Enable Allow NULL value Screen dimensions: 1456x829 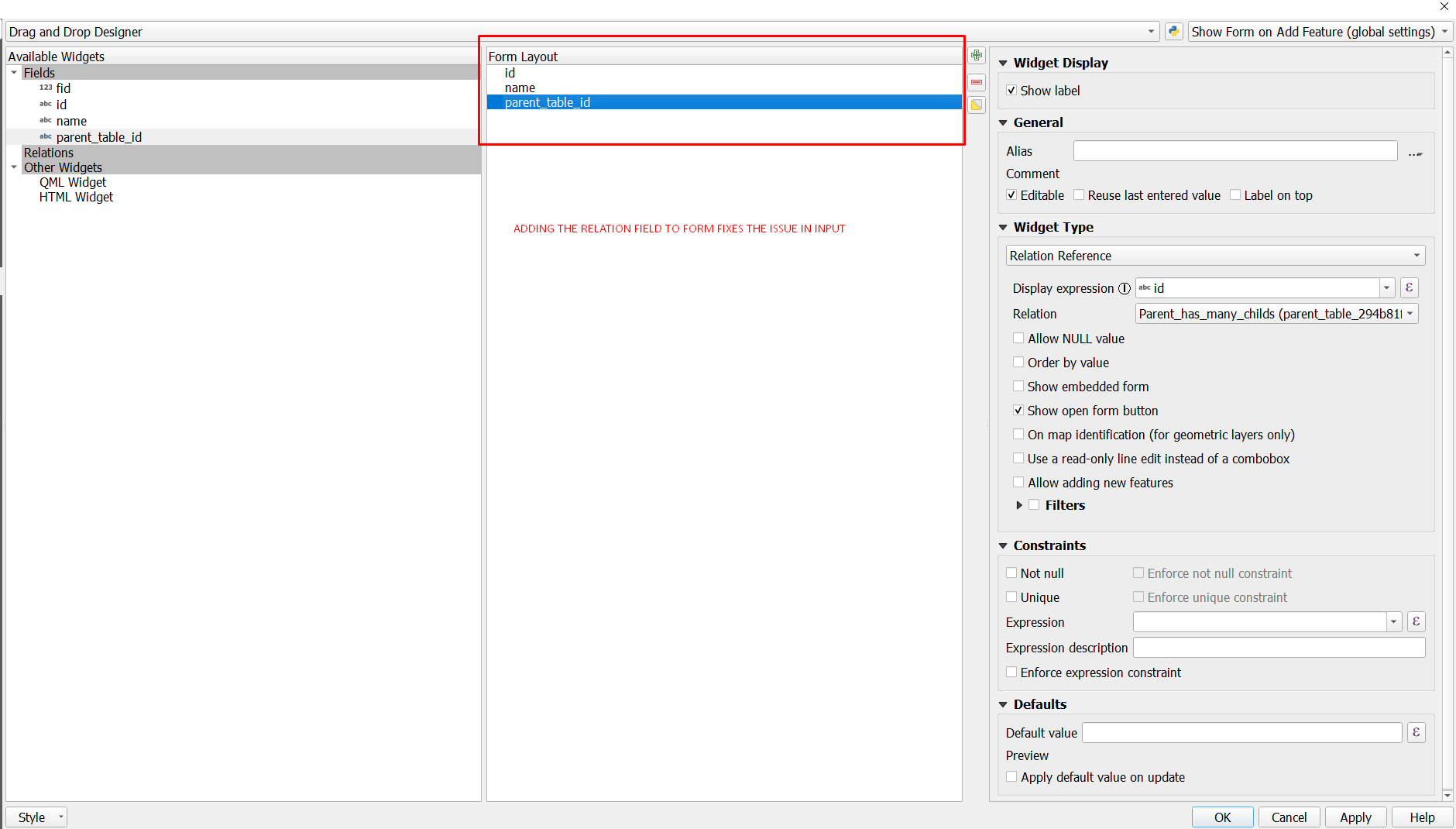click(1018, 338)
